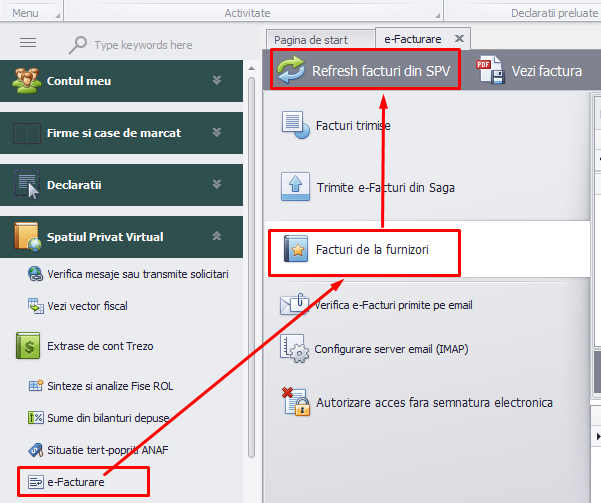The image size is (601, 503).
Task: Click sidebar scrollbar up arrow
Action: click(x=251, y=69)
